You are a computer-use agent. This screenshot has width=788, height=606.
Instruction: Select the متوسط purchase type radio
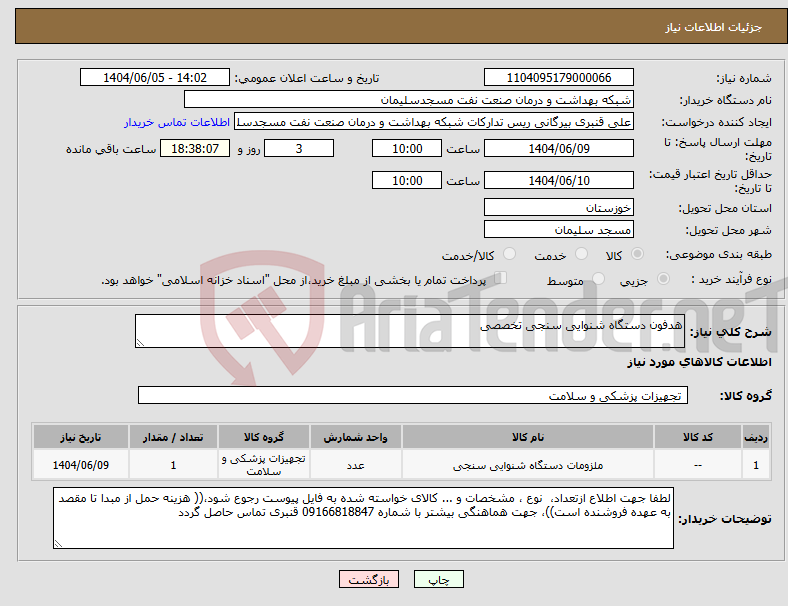(598, 279)
